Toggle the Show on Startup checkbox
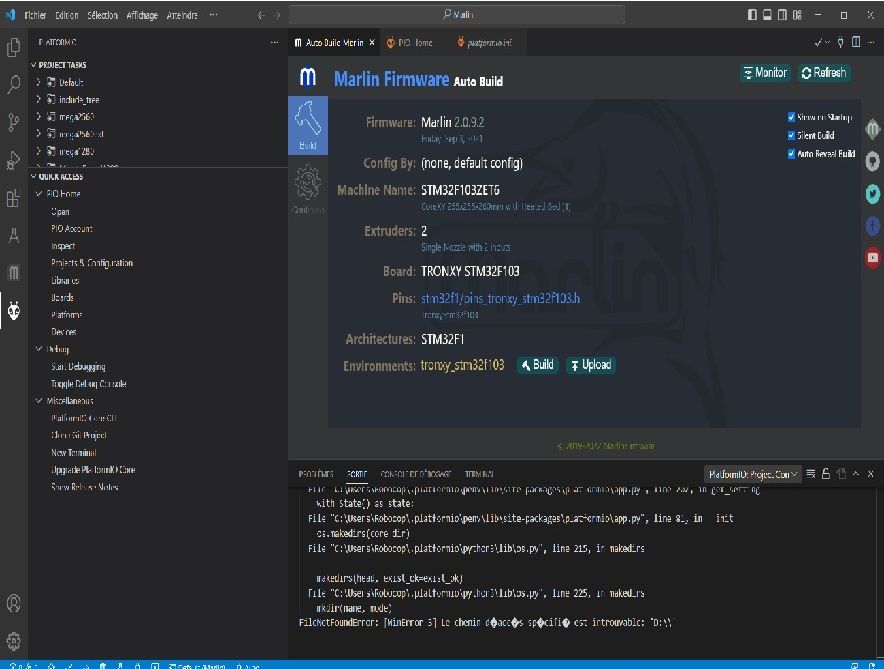This screenshot has width=884, height=669. (x=791, y=117)
